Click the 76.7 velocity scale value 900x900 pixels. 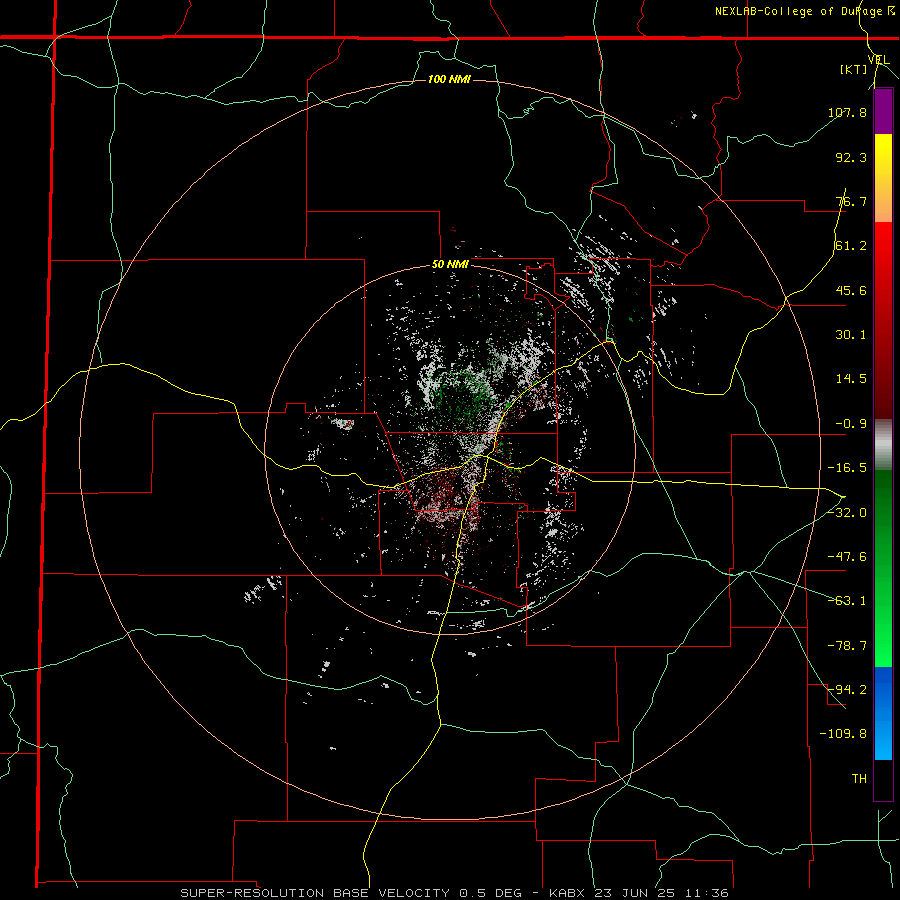click(x=851, y=201)
